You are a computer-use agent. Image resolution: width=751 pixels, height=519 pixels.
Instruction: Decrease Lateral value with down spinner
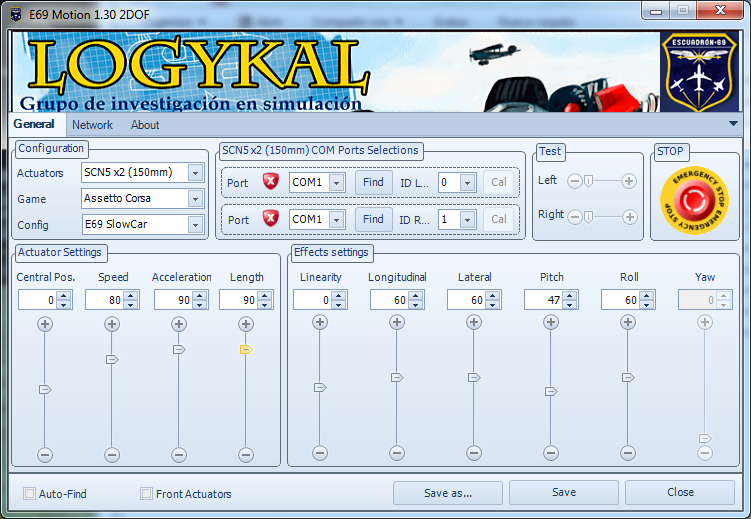tap(492, 305)
